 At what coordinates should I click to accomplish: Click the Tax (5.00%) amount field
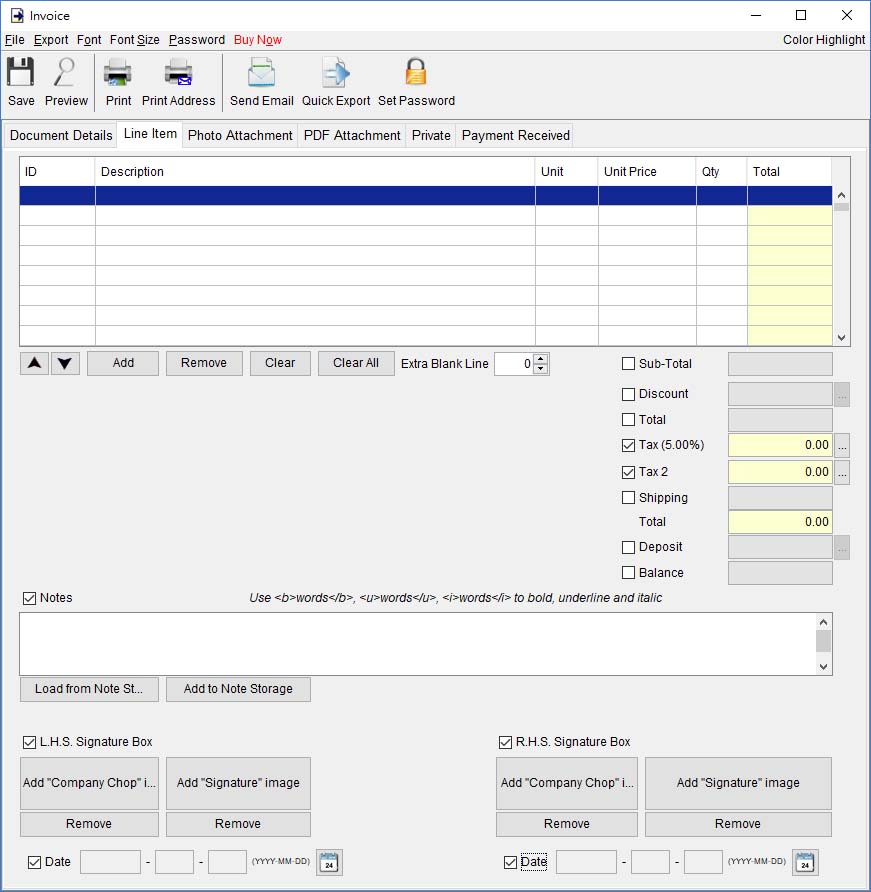click(780, 445)
